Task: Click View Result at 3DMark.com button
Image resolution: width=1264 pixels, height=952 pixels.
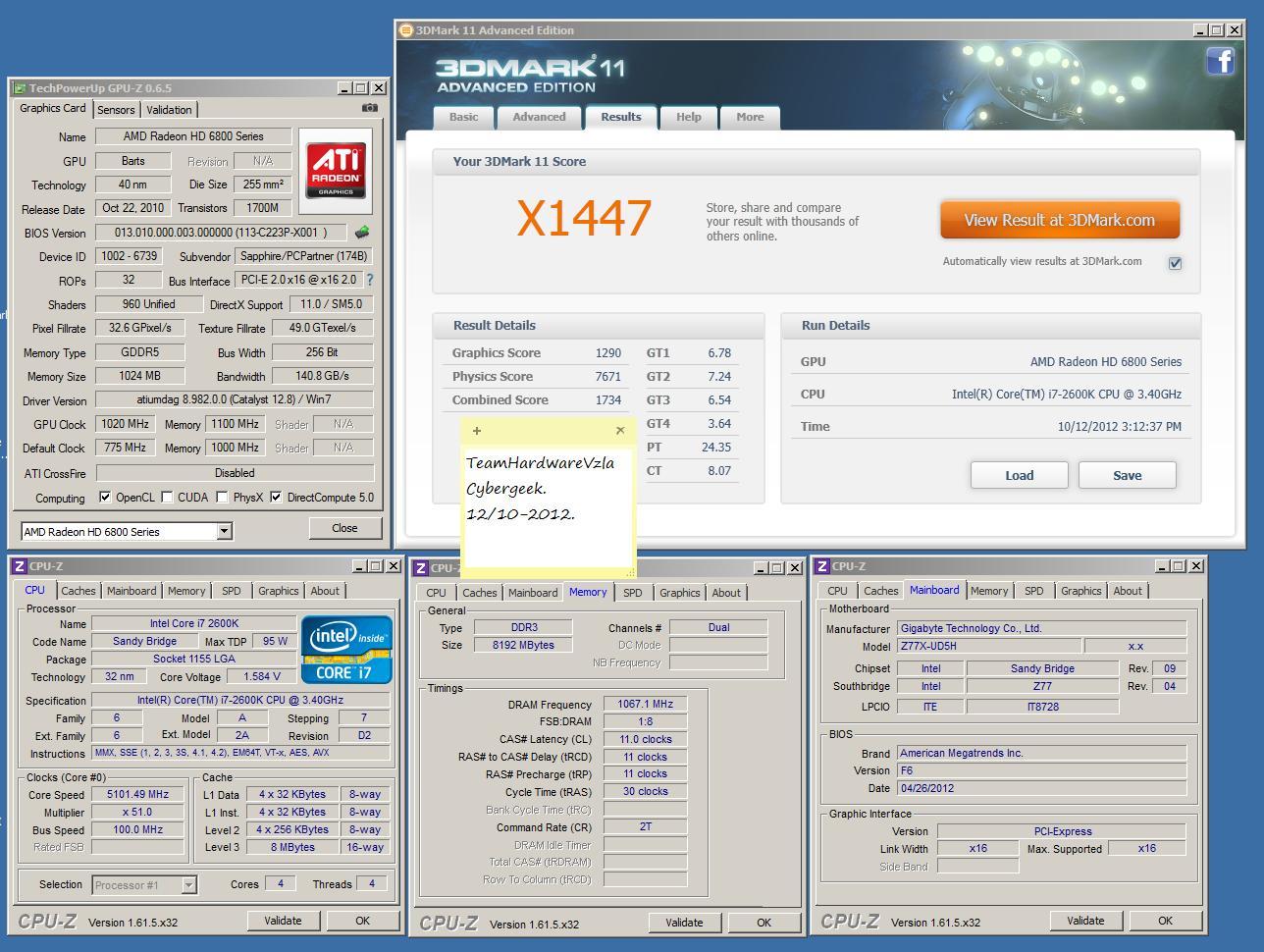Action: click(1060, 220)
